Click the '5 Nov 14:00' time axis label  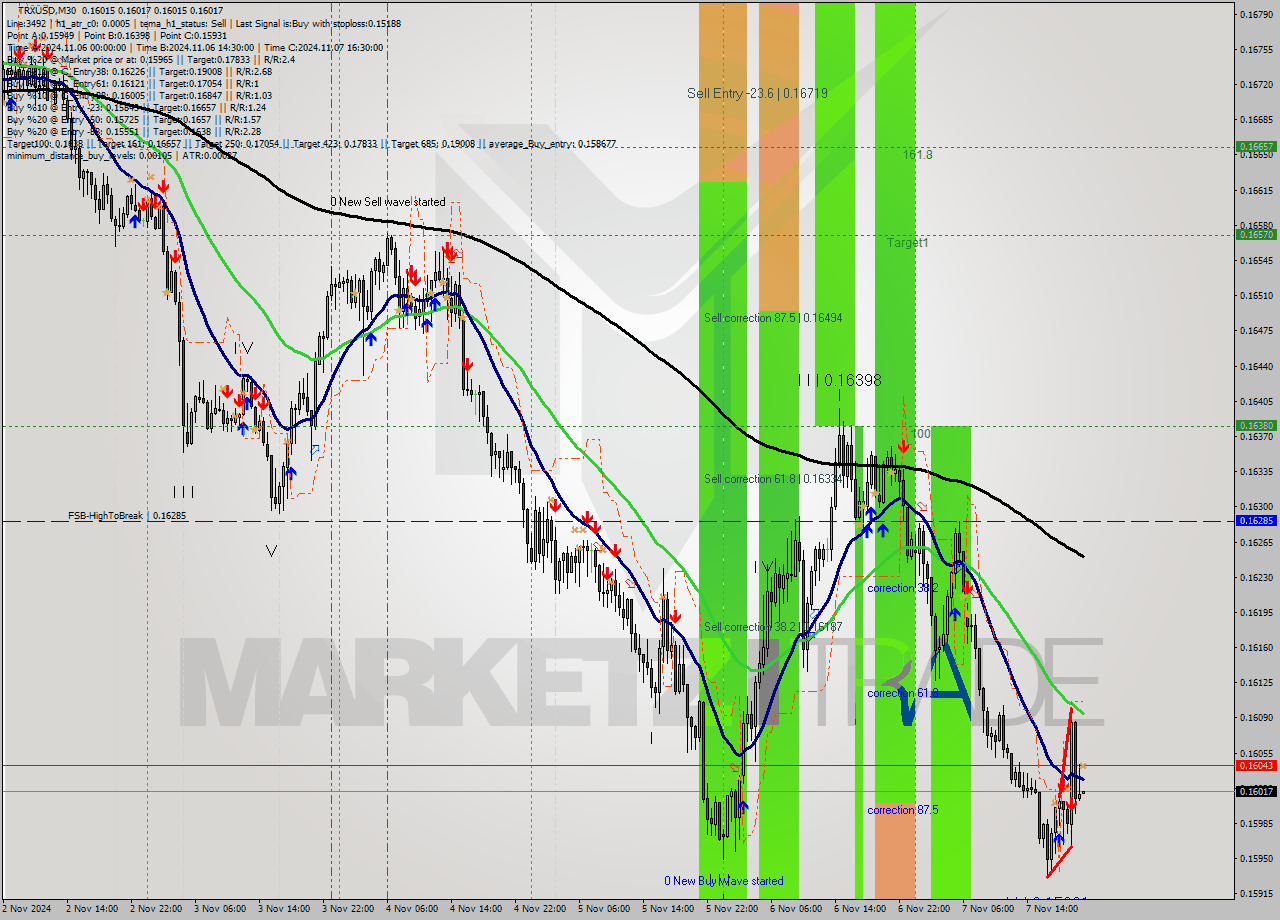click(x=667, y=909)
